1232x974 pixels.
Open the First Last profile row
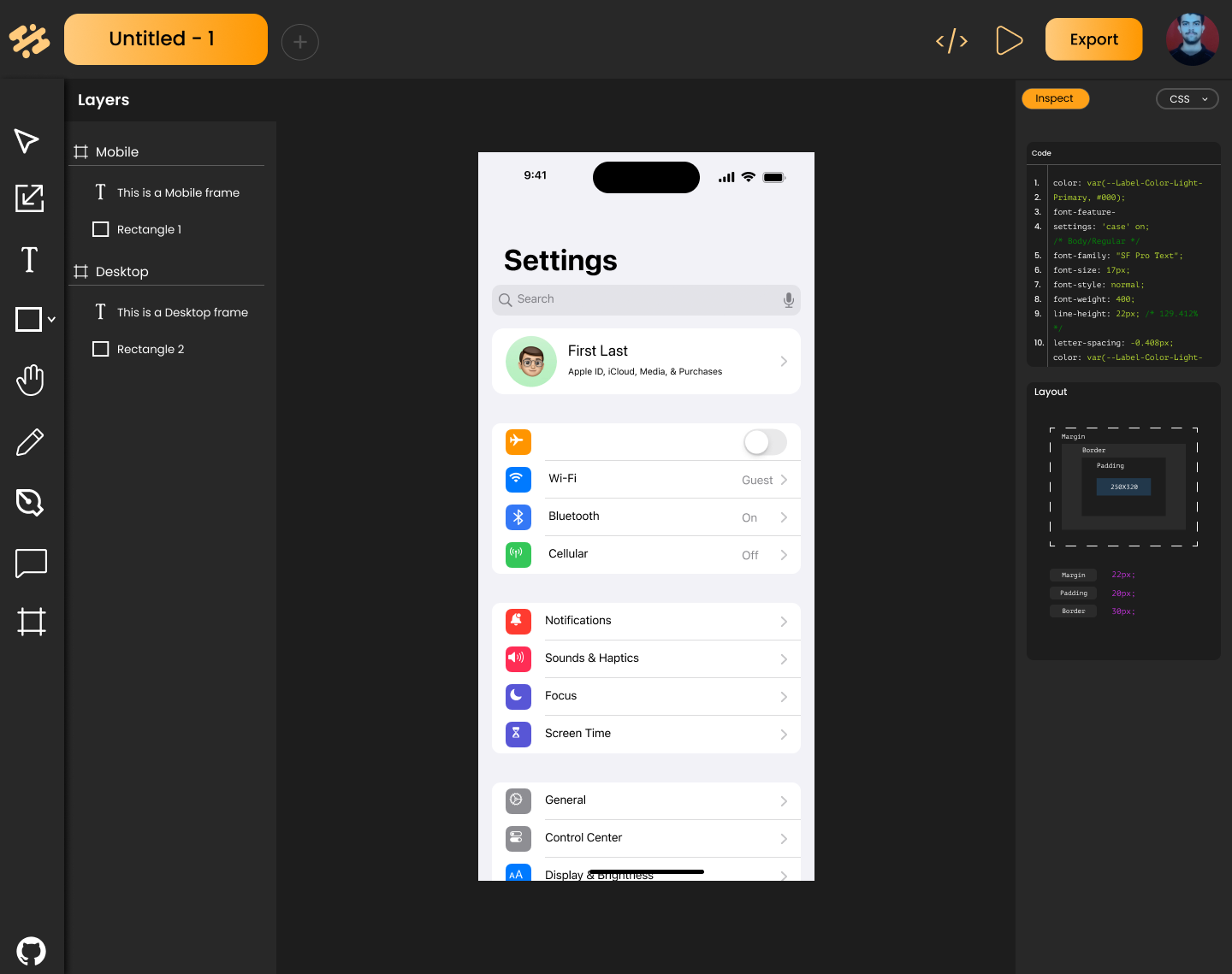pyautogui.click(x=646, y=361)
